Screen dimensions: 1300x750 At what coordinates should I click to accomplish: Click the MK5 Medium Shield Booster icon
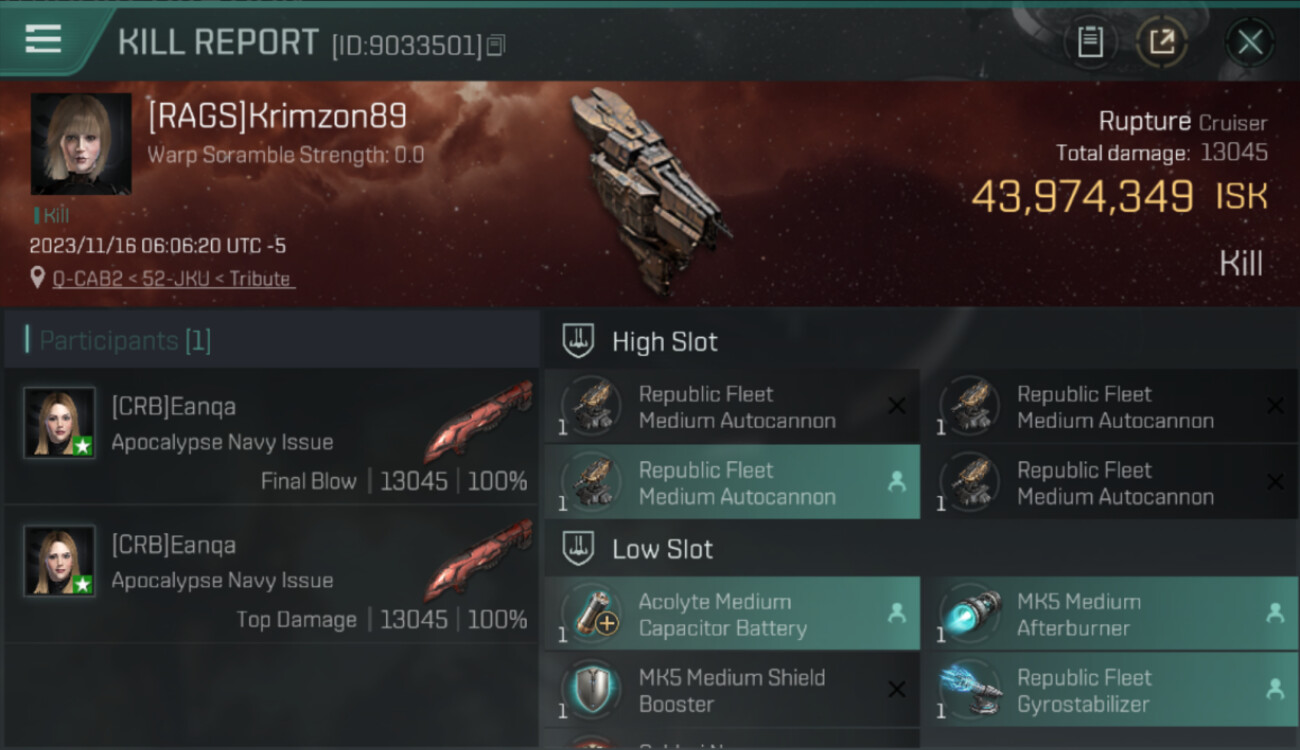590,690
